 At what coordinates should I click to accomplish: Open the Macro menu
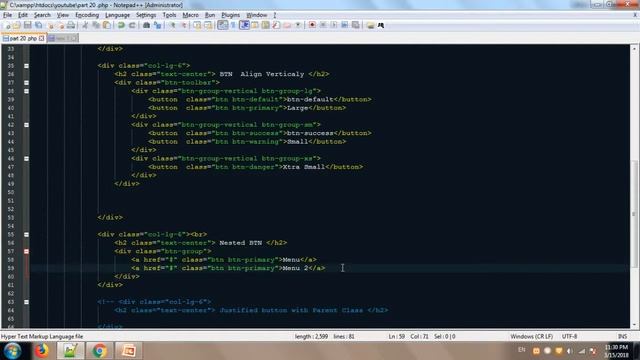(x=190, y=15)
